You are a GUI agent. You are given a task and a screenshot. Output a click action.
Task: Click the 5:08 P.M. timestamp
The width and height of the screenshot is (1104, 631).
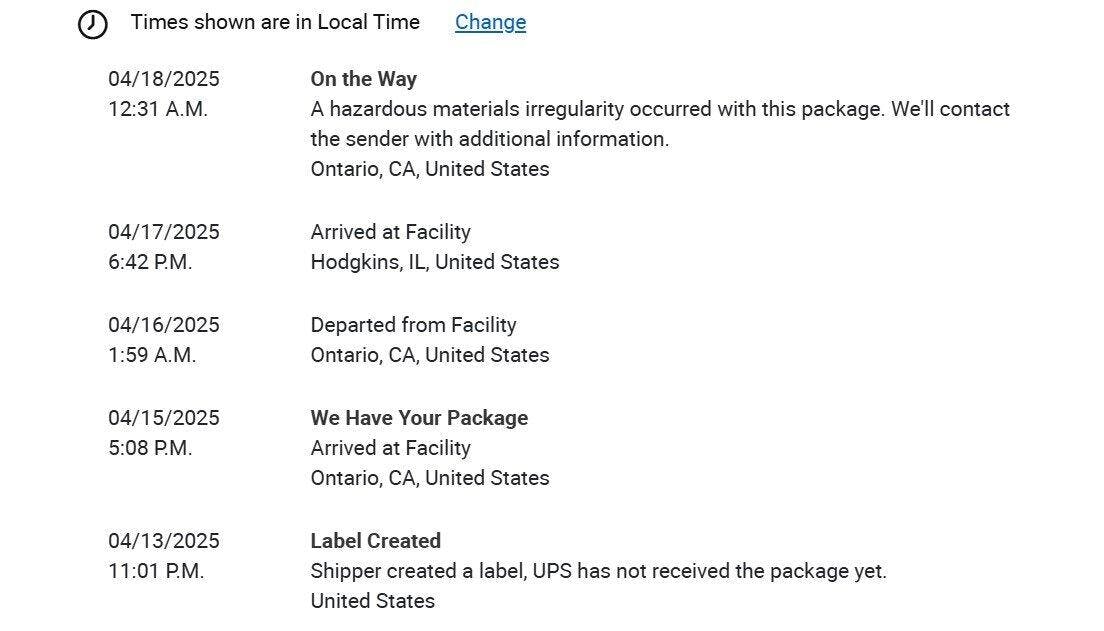coord(150,448)
